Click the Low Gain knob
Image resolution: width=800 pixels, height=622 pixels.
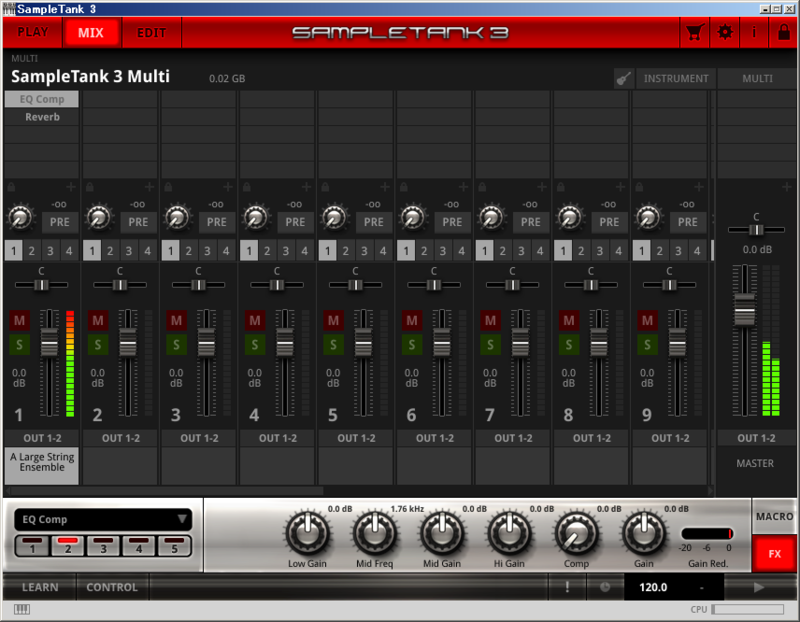(307, 533)
